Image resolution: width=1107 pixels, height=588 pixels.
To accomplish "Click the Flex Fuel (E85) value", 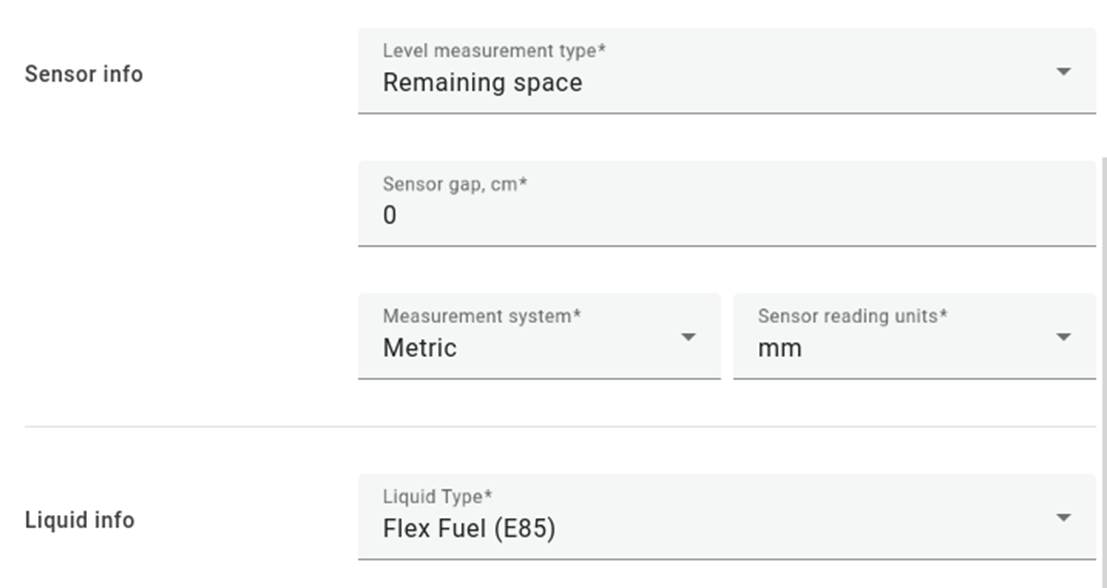I will pyautogui.click(x=468, y=528).
